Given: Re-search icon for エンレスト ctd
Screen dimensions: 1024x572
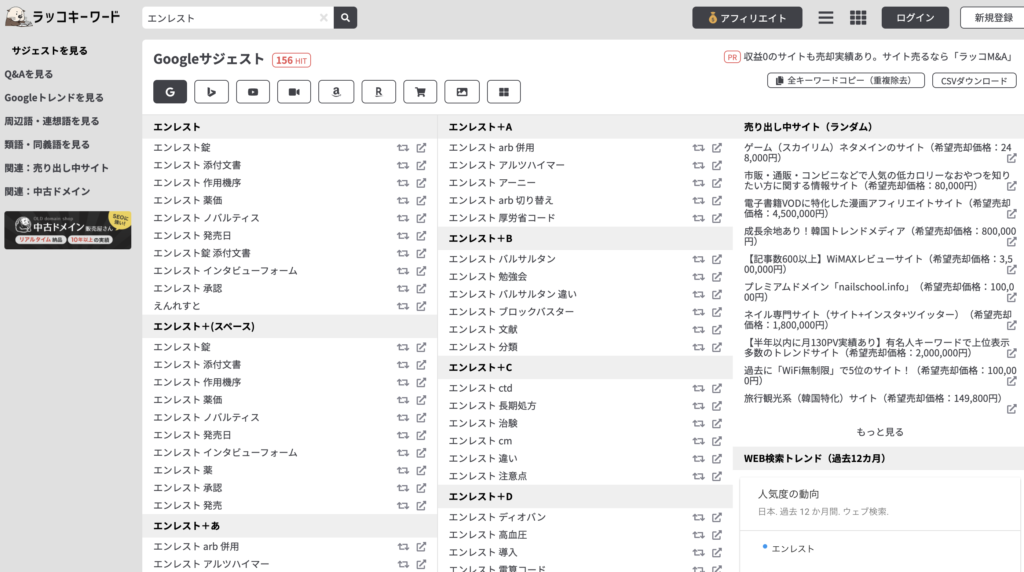Looking at the screenshot, I should point(698,389).
